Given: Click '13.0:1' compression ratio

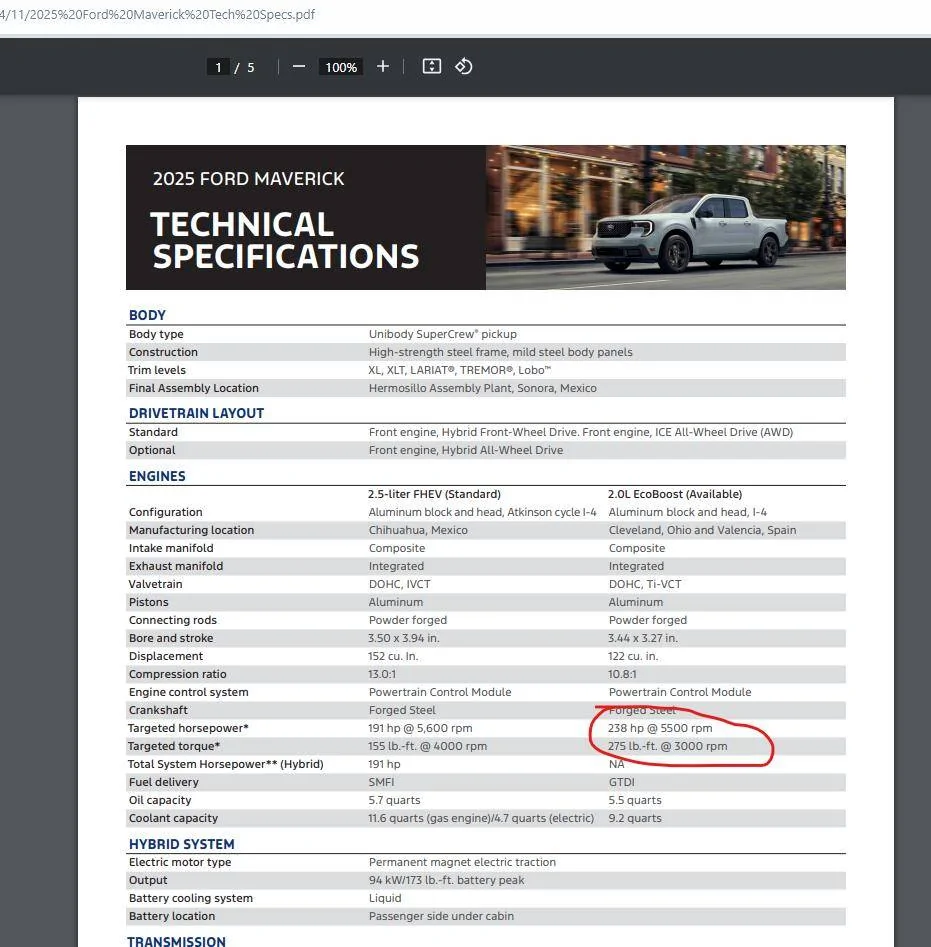Looking at the screenshot, I should pyautogui.click(x=382, y=674).
